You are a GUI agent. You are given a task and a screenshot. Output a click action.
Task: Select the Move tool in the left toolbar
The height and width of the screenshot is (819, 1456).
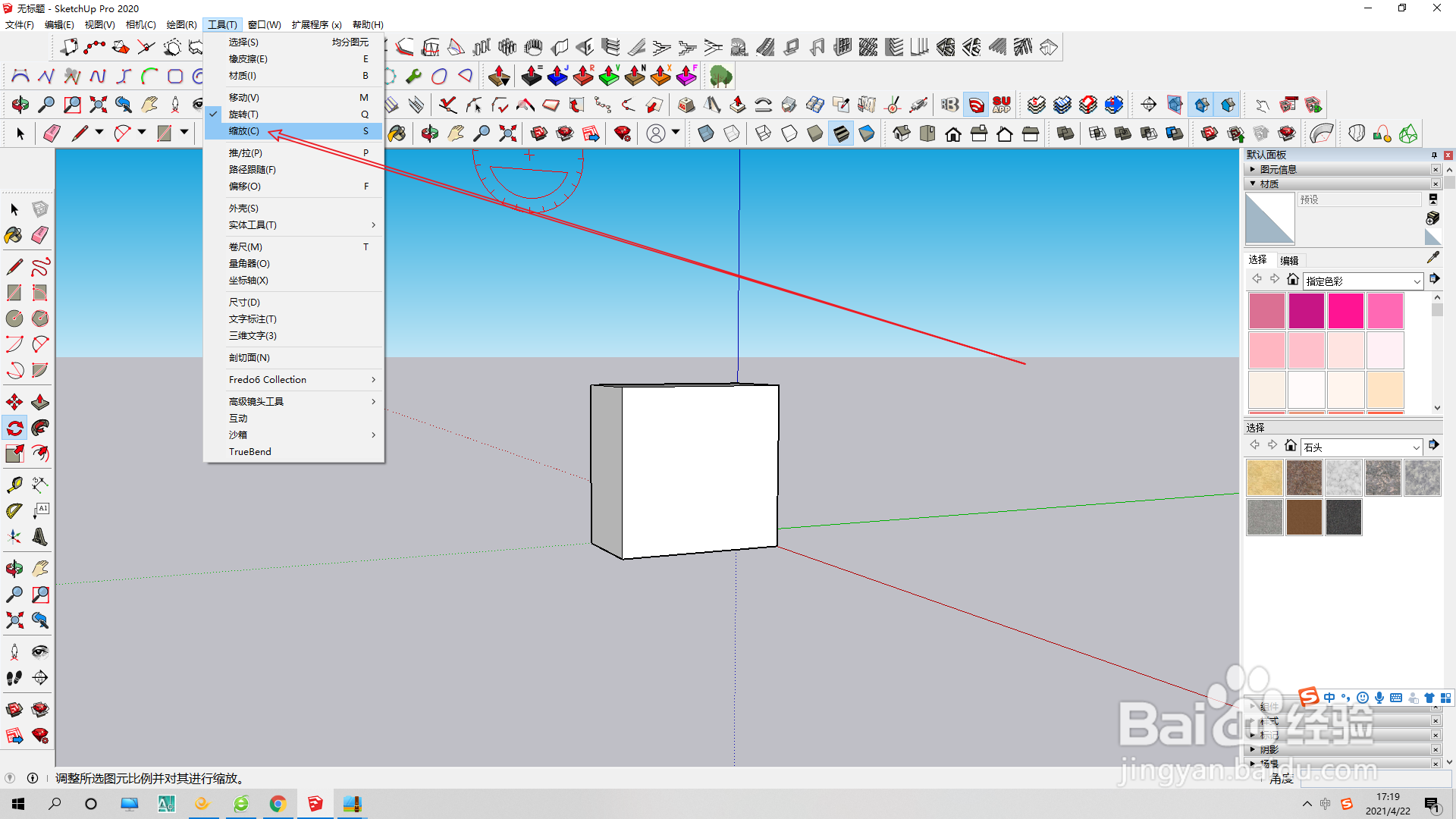tap(14, 402)
